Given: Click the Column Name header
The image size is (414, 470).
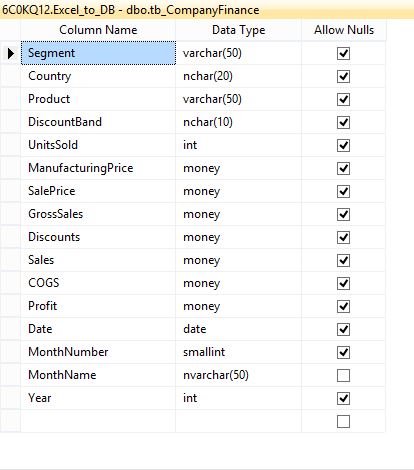Looking at the screenshot, I should coord(98,30).
